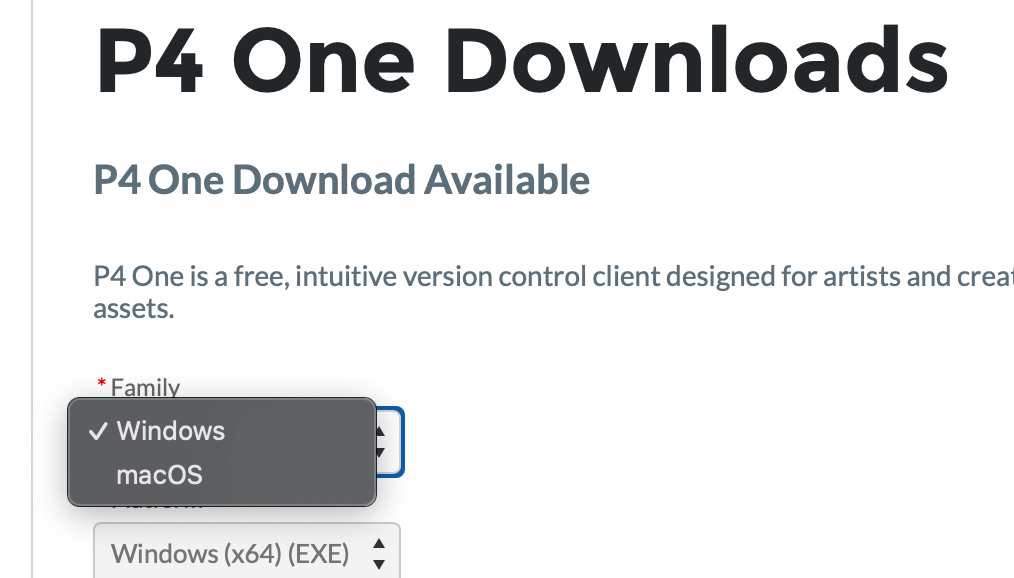Click the checkmark icon beside Windows
The width and height of the screenshot is (1014, 578).
[x=98, y=431]
